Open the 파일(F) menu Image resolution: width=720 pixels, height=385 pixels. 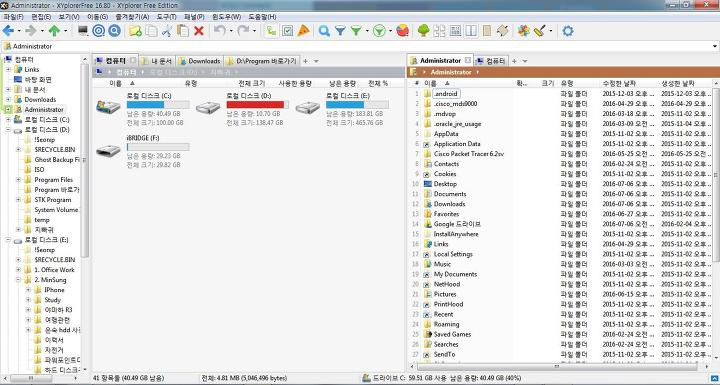coord(13,17)
